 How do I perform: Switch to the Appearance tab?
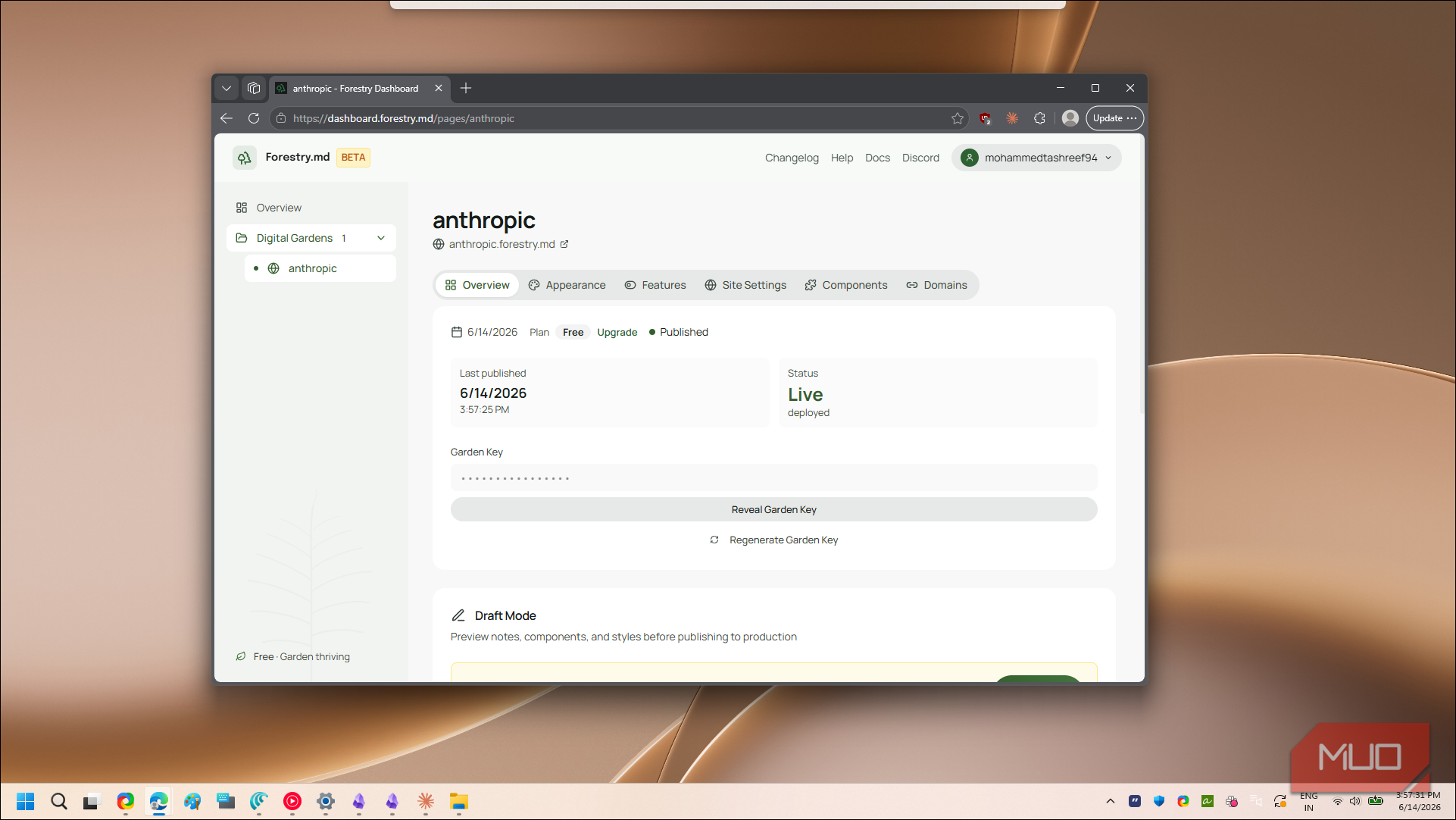click(567, 285)
